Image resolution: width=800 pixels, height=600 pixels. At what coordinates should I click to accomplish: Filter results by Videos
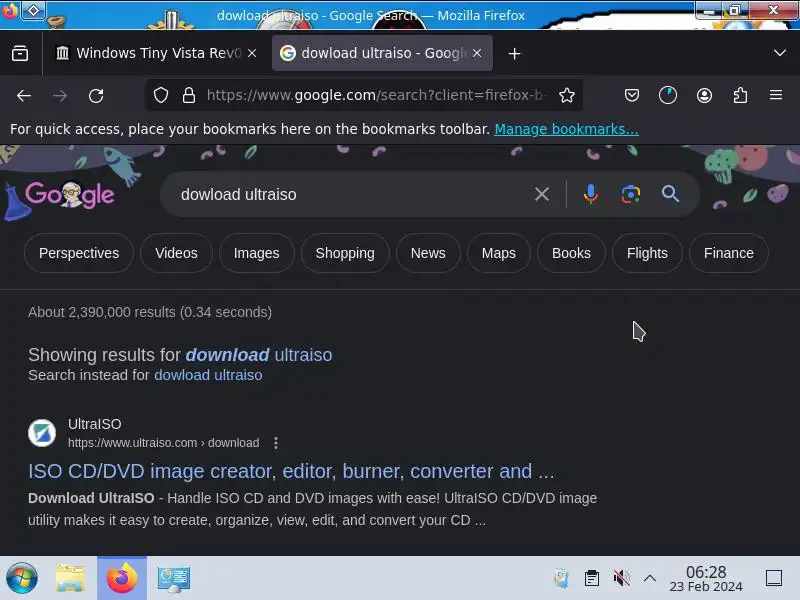[x=176, y=253]
